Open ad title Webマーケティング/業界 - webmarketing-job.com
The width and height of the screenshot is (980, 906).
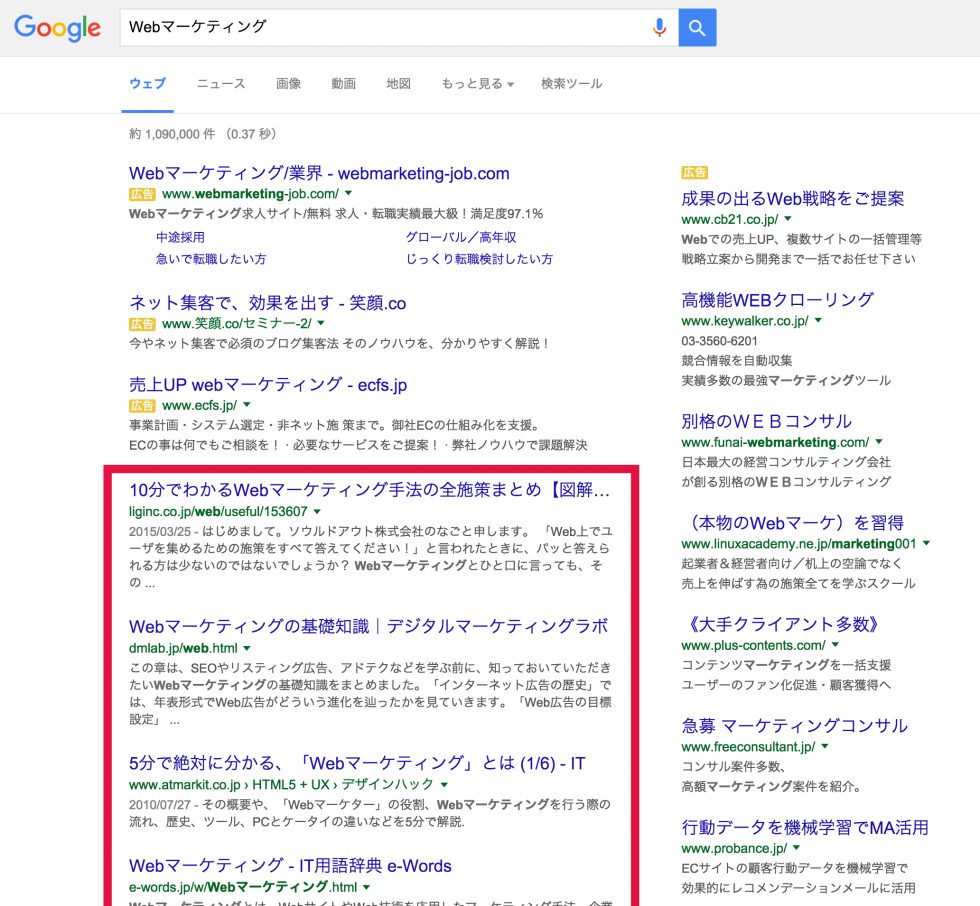click(319, 173)
